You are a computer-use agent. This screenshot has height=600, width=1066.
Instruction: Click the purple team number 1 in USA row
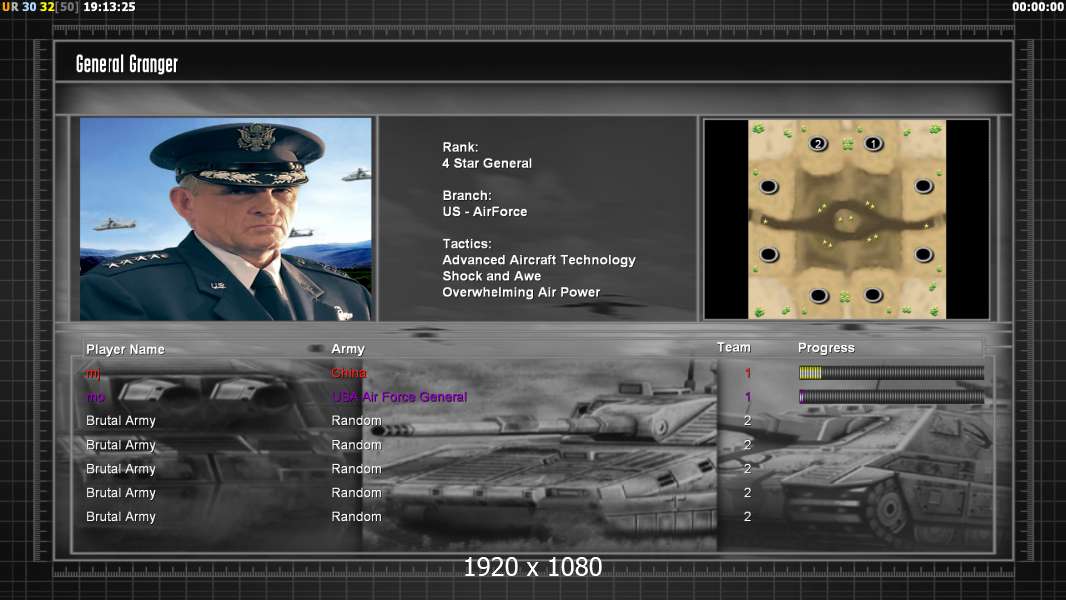point(748,397)
